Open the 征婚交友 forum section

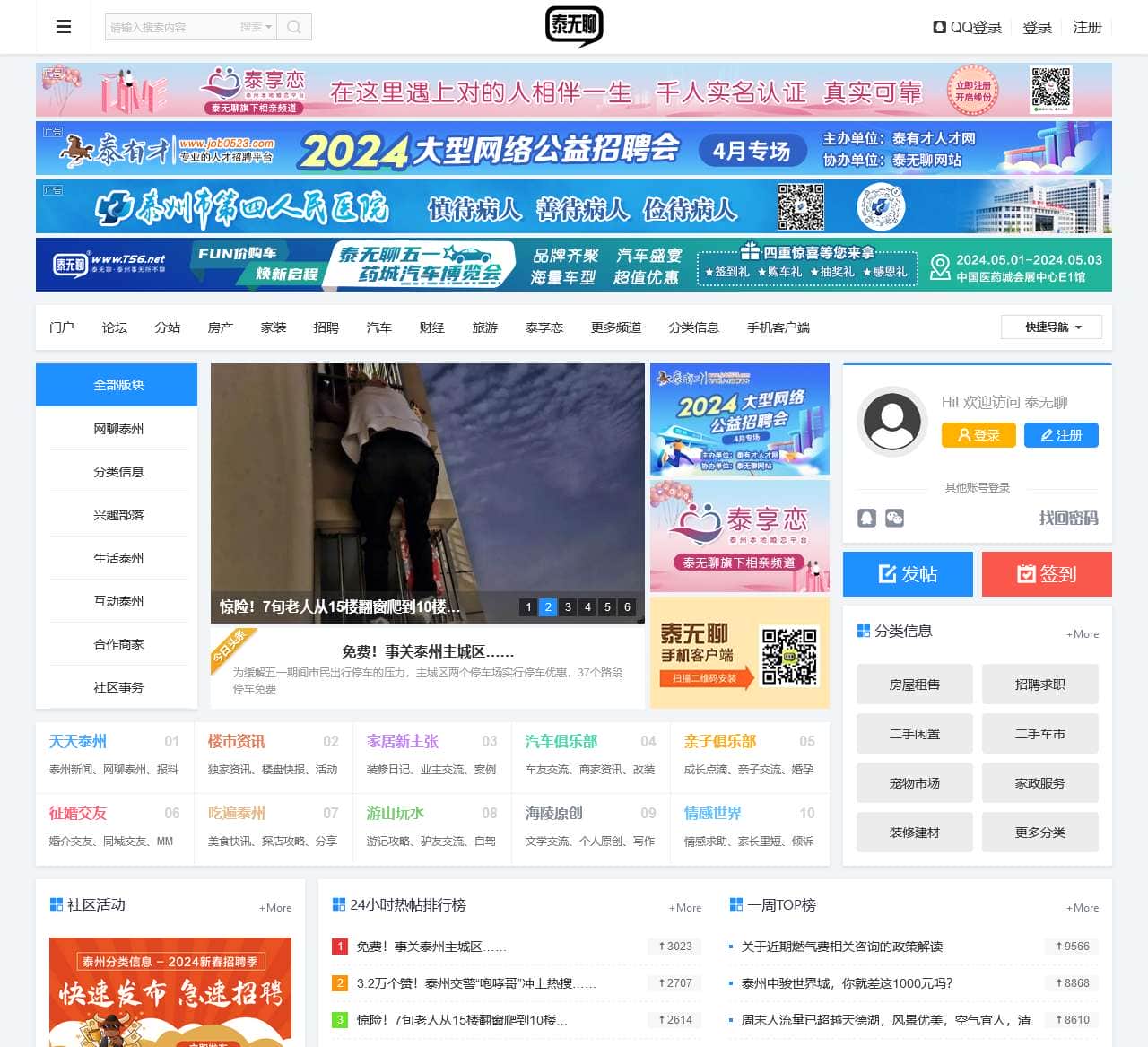[x=77, y=813]
